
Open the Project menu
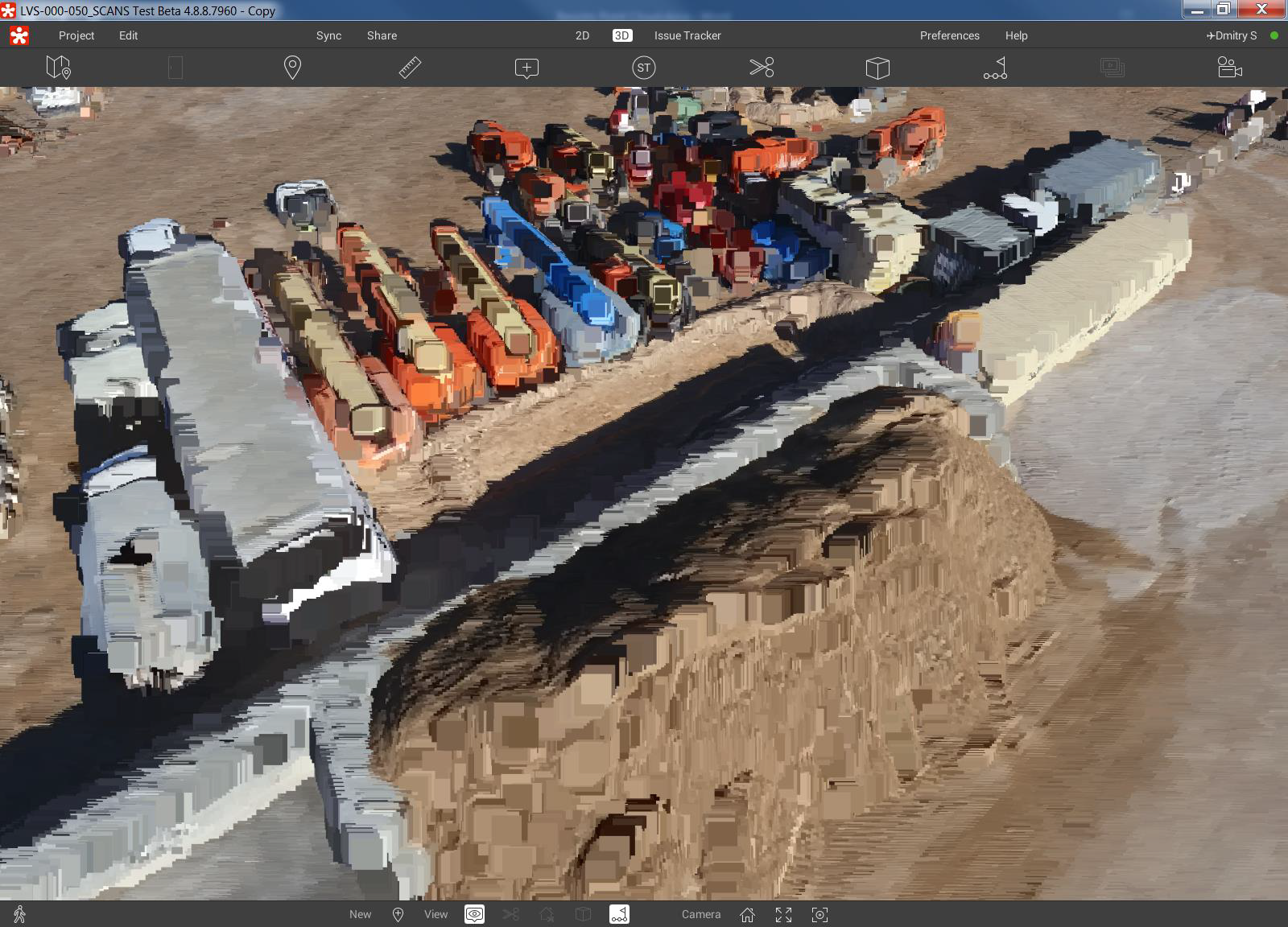(76, 35)
